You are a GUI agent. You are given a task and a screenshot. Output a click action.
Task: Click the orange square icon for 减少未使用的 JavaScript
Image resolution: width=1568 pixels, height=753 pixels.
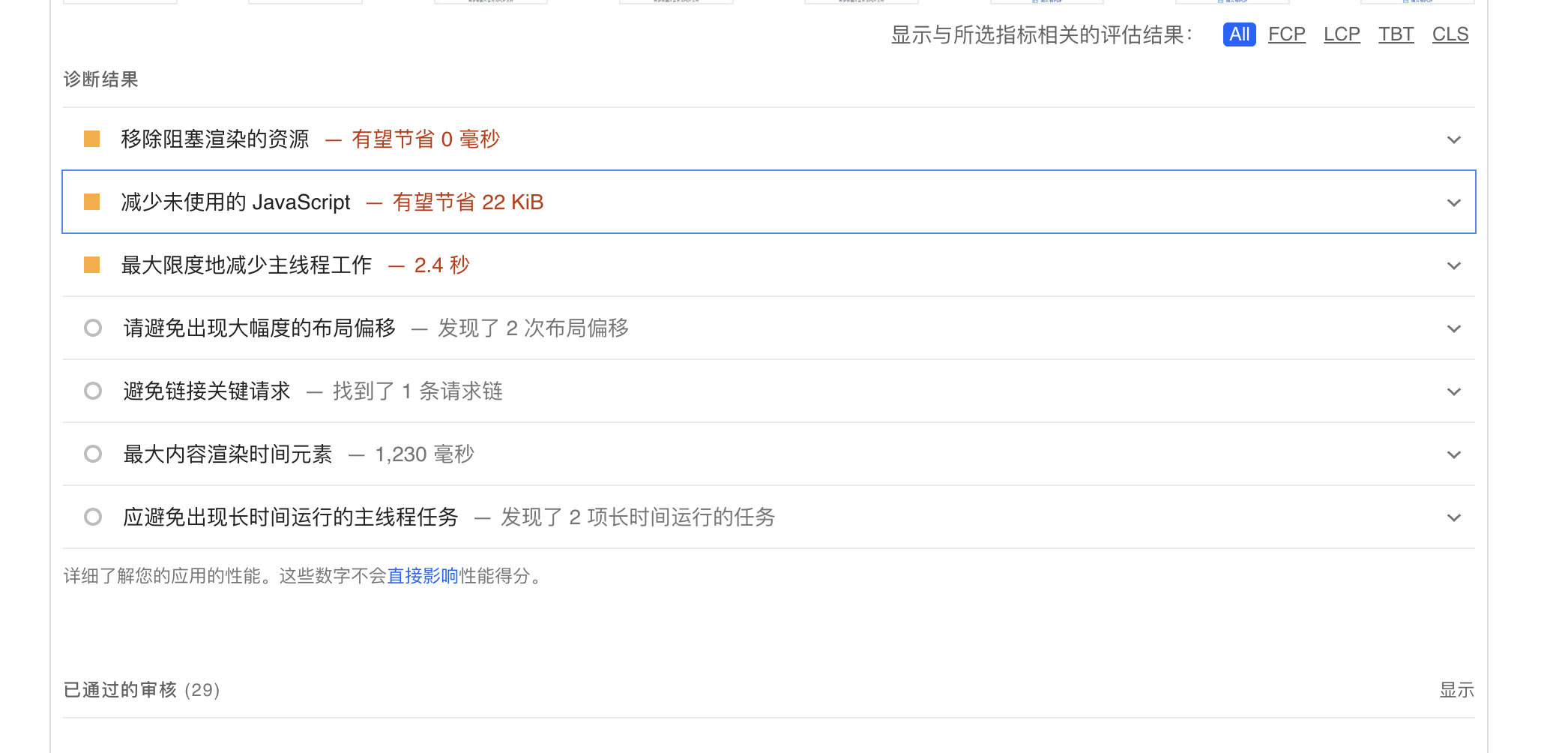93,202
